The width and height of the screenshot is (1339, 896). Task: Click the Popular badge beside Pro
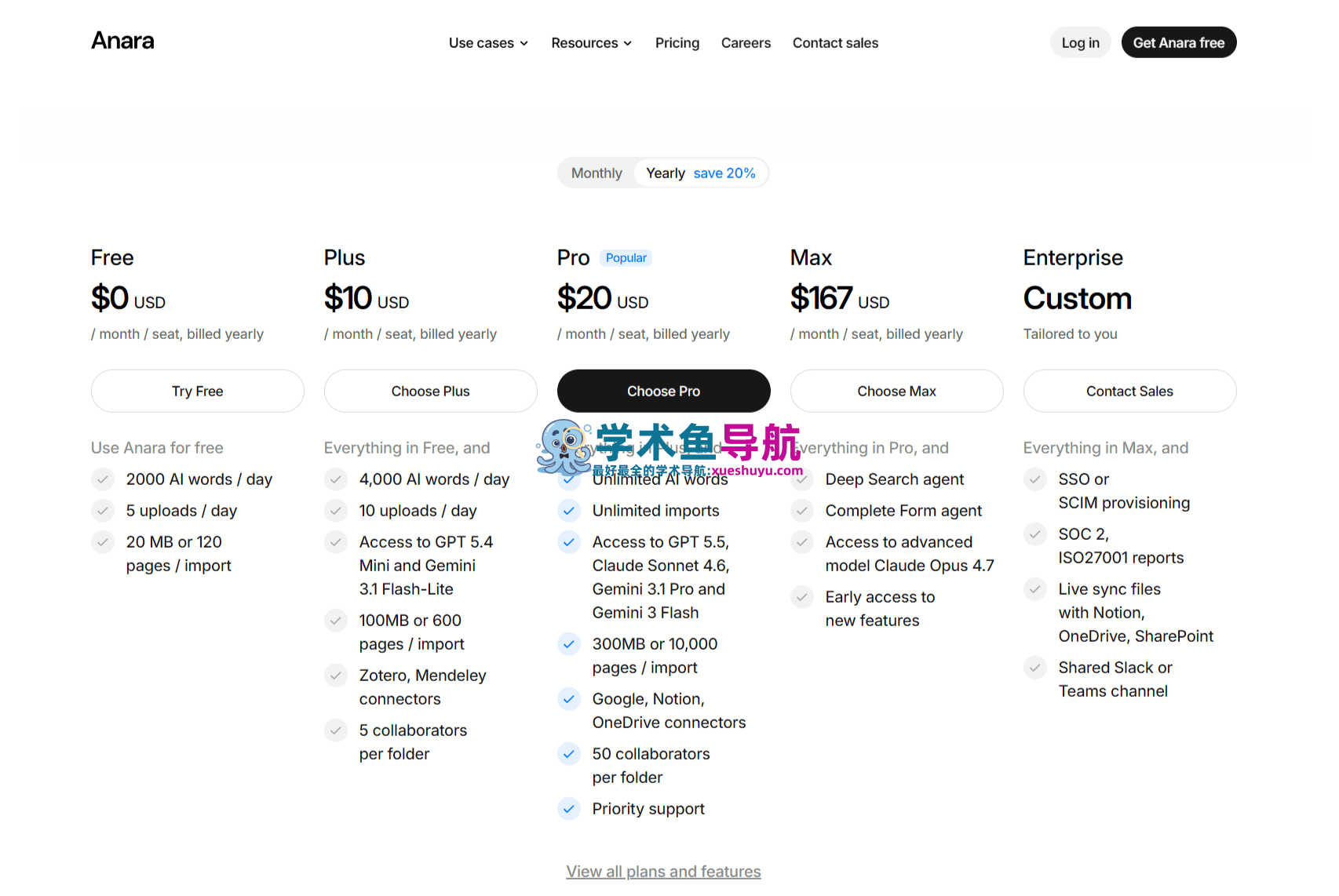click(626, 258)
